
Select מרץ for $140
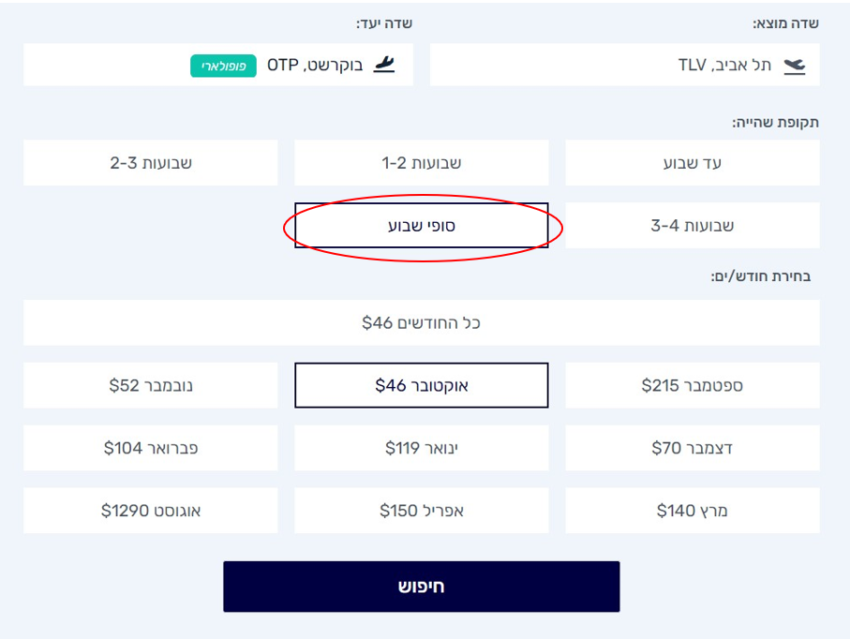coord(693,510)
